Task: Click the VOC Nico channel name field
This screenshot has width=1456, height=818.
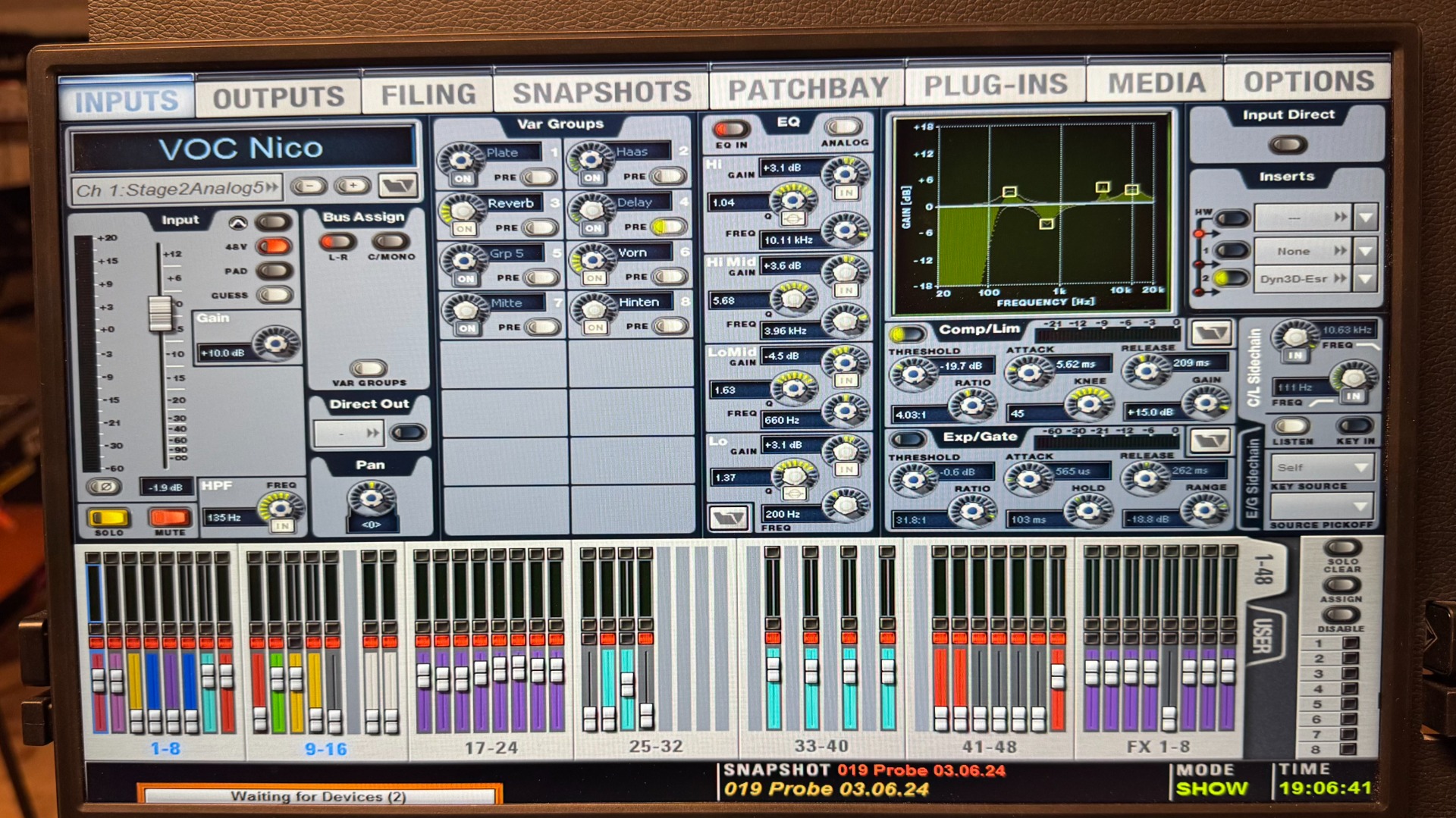Action: pyautogui.click(x=242, y=148)
